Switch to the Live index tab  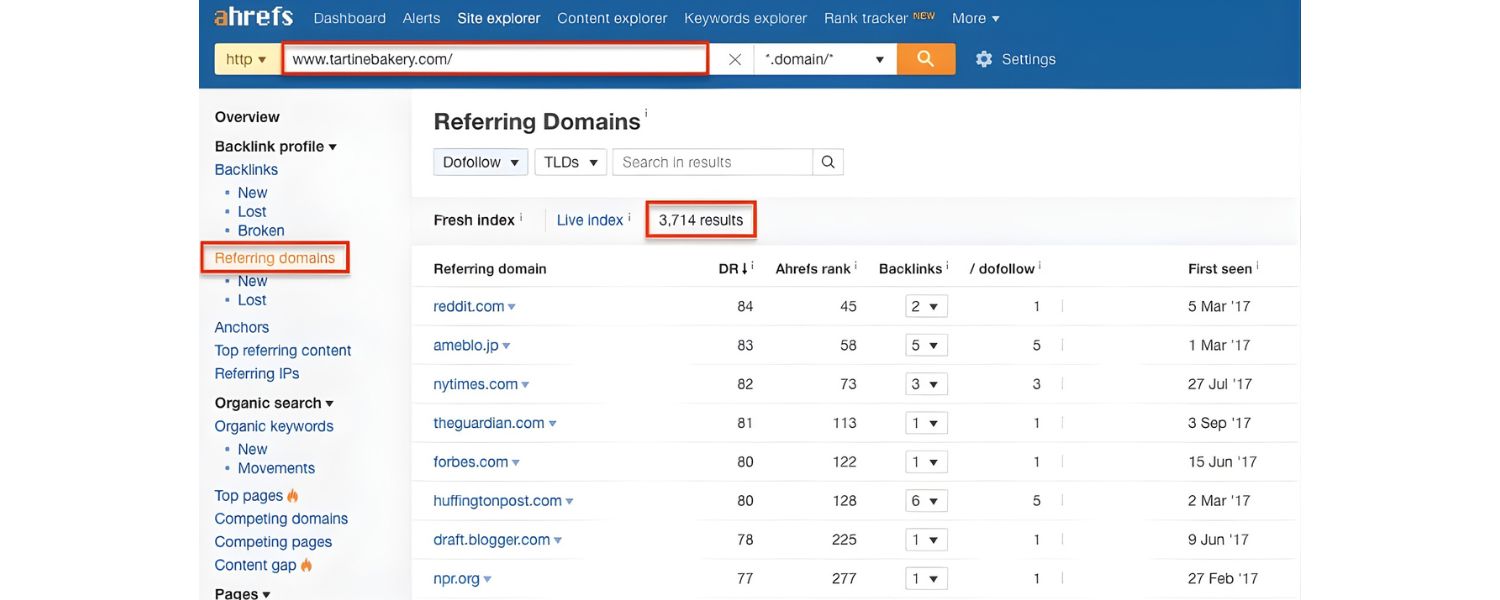[588, 218]
